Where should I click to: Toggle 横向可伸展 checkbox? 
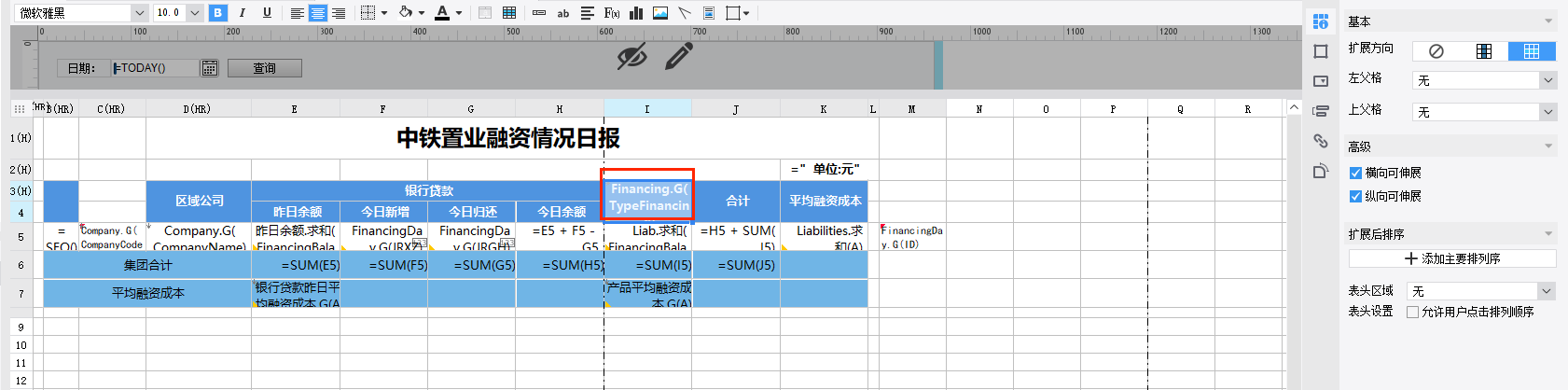(x=1355, y=173)
